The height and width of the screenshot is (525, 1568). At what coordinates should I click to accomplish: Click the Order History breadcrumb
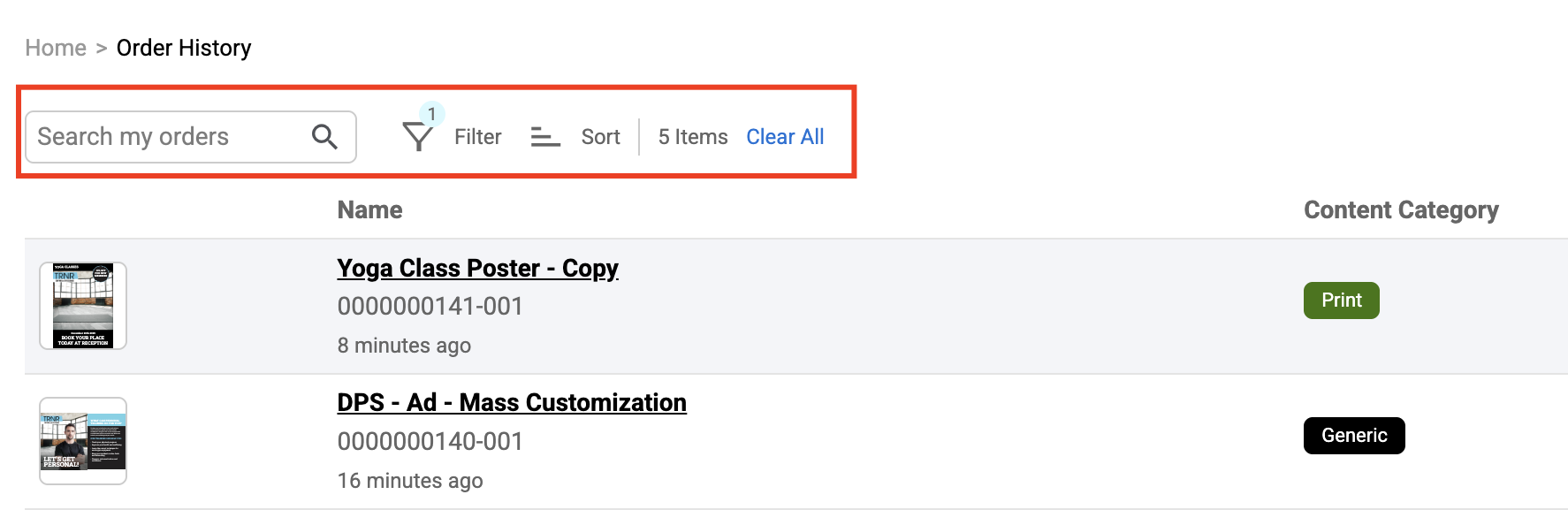(x=184, y=48)
